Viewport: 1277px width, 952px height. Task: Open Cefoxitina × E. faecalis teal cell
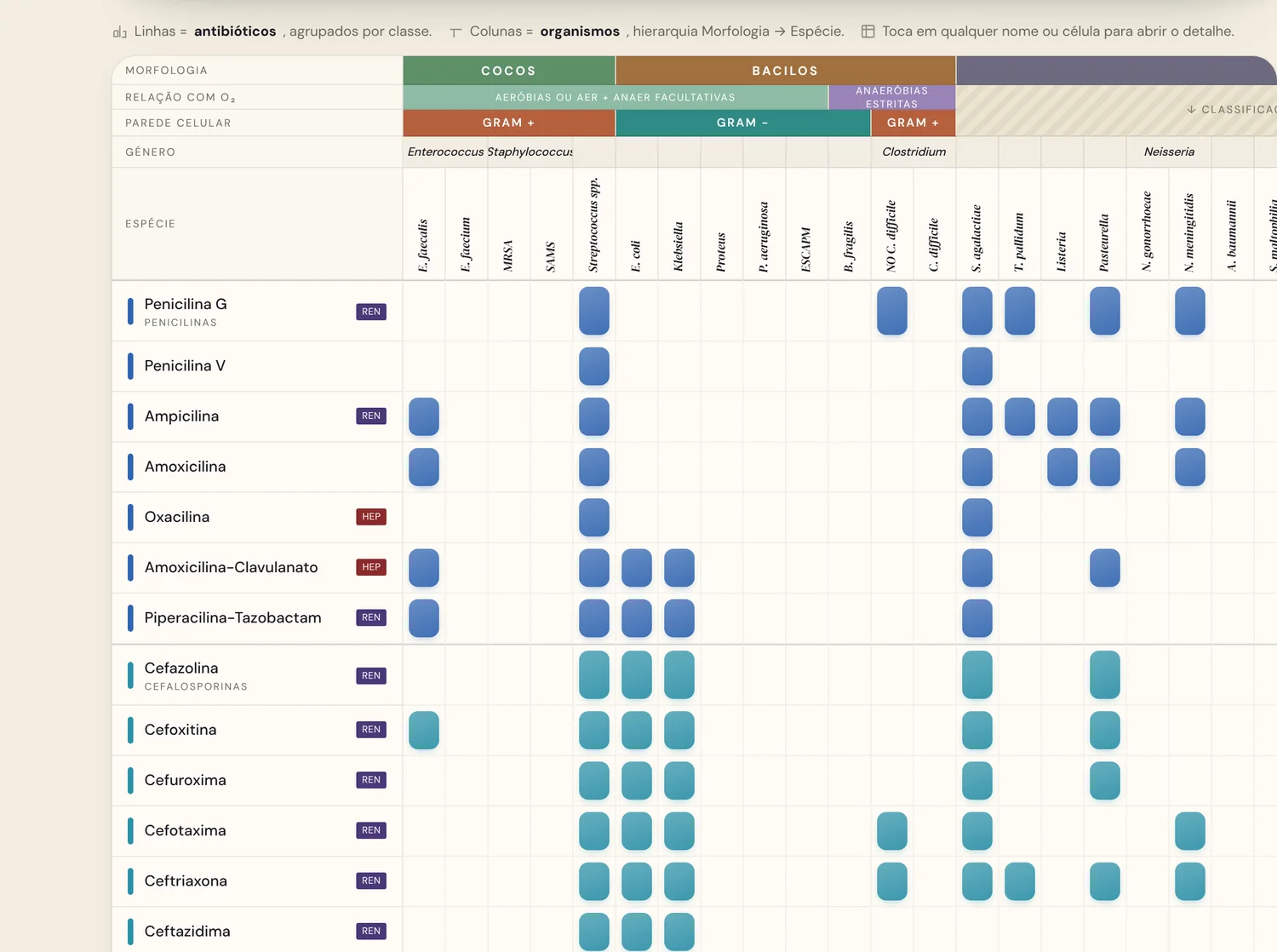pyautogui.click(x=424, y=731)
